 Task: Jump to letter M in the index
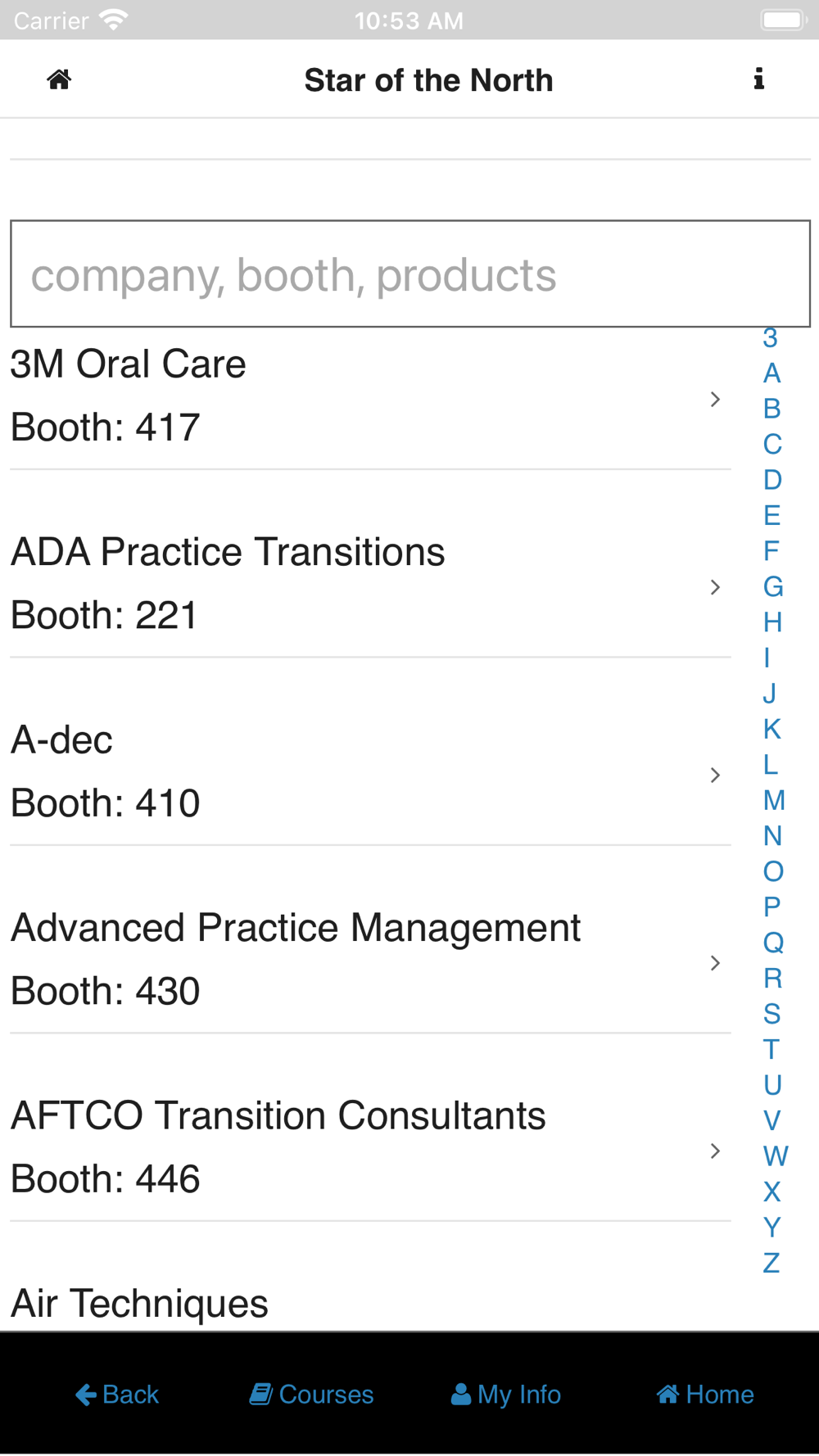[774, 800]
